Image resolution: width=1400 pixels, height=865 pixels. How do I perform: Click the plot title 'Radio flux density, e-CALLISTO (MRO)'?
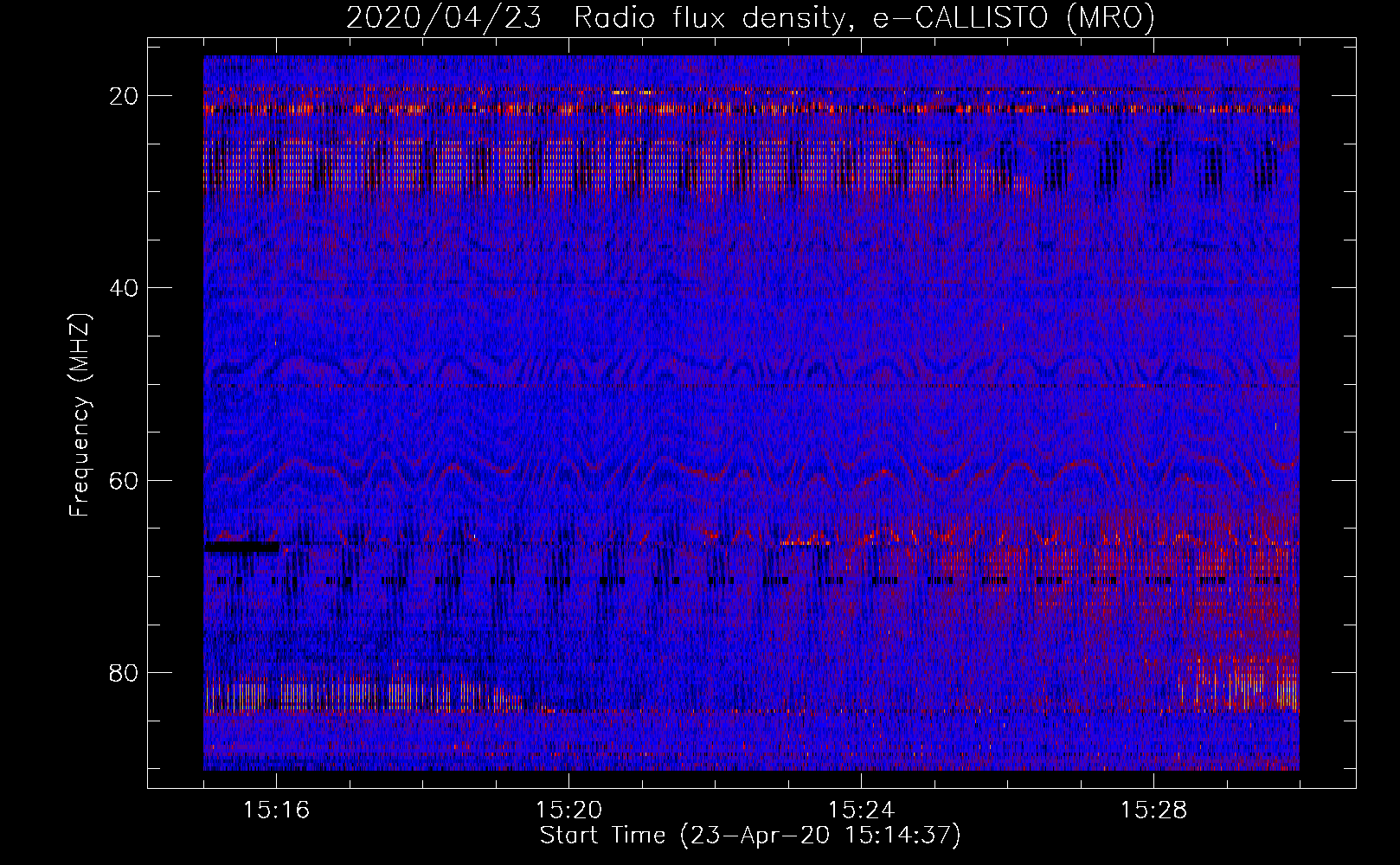pos(864,17)
